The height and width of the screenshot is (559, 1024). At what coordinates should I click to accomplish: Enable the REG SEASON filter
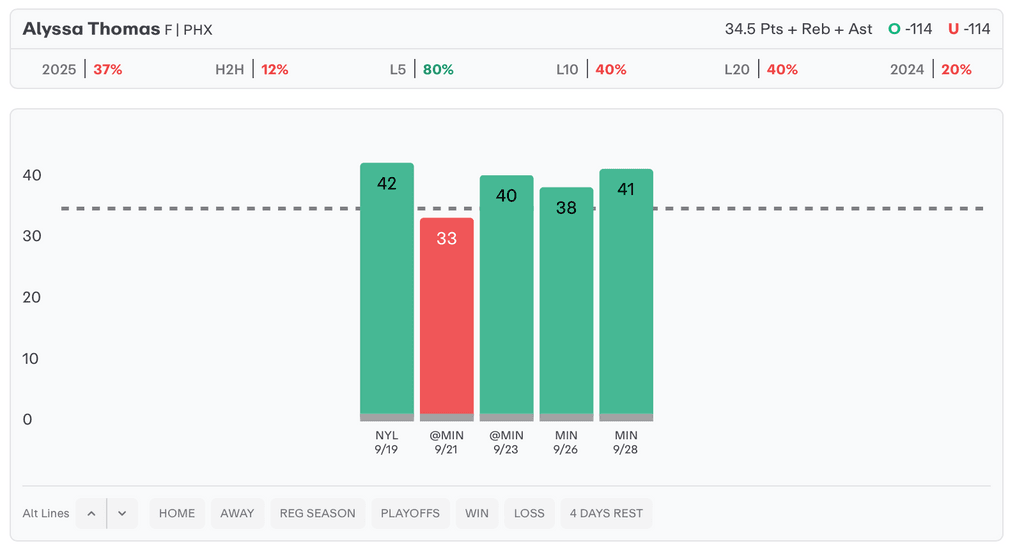point(318,514)
